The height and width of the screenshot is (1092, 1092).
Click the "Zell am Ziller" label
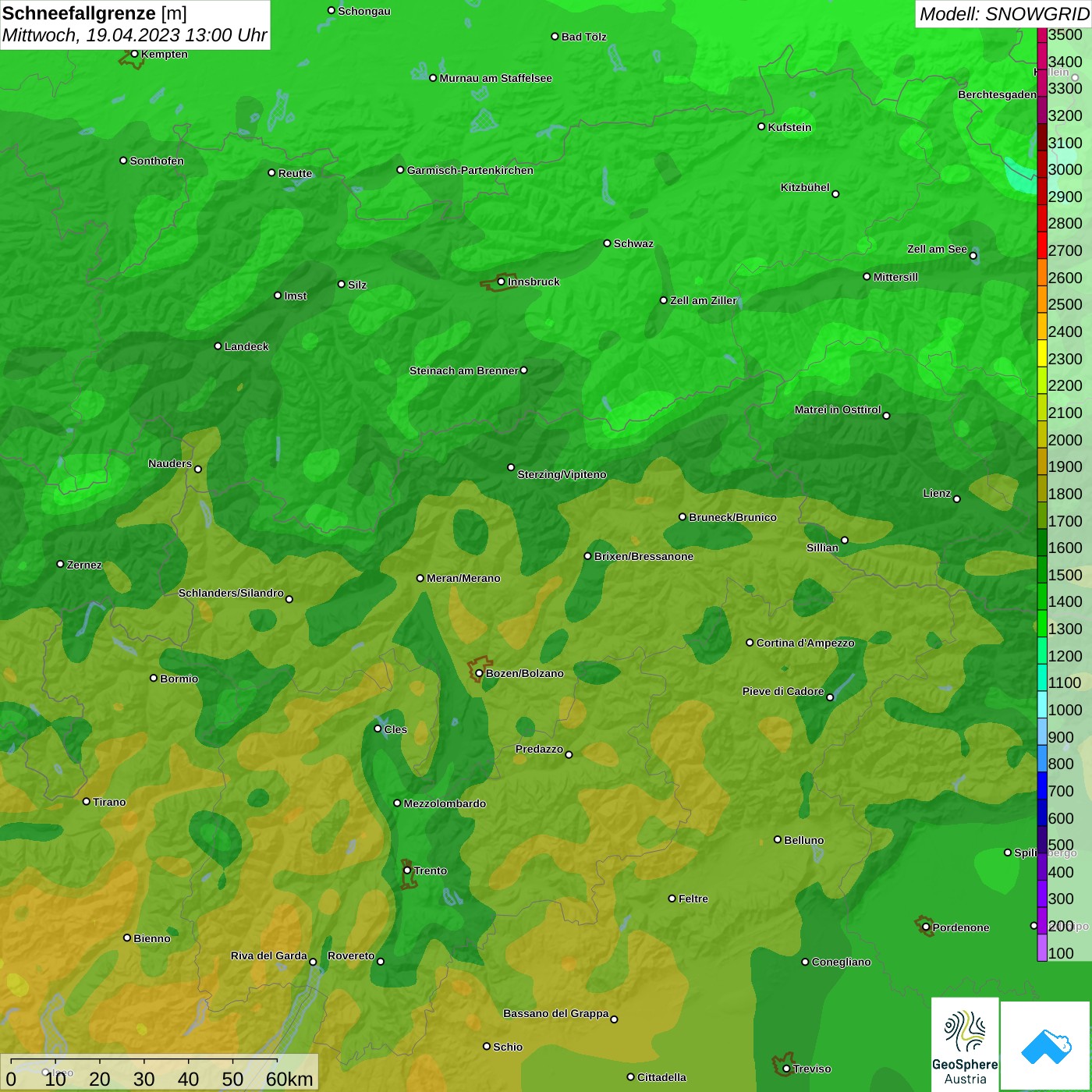704,300
